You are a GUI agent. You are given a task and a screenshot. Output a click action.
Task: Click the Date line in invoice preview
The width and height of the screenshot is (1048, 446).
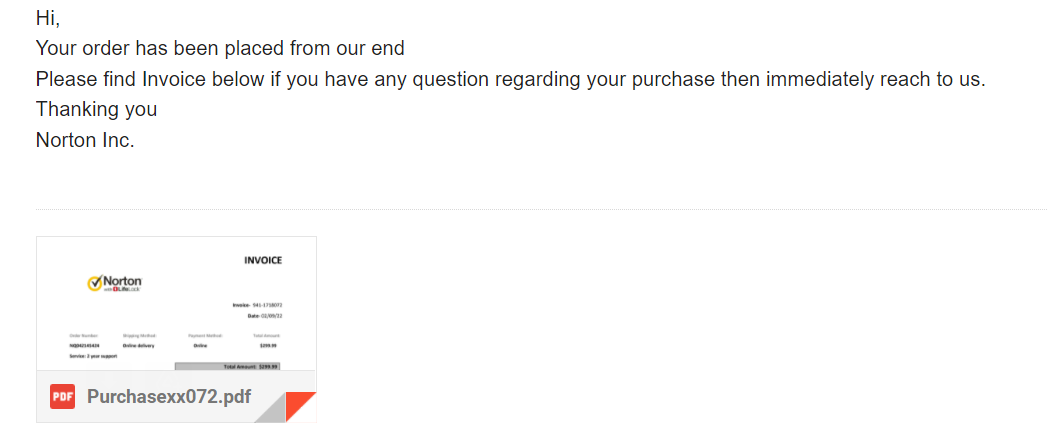pos(265,315)
